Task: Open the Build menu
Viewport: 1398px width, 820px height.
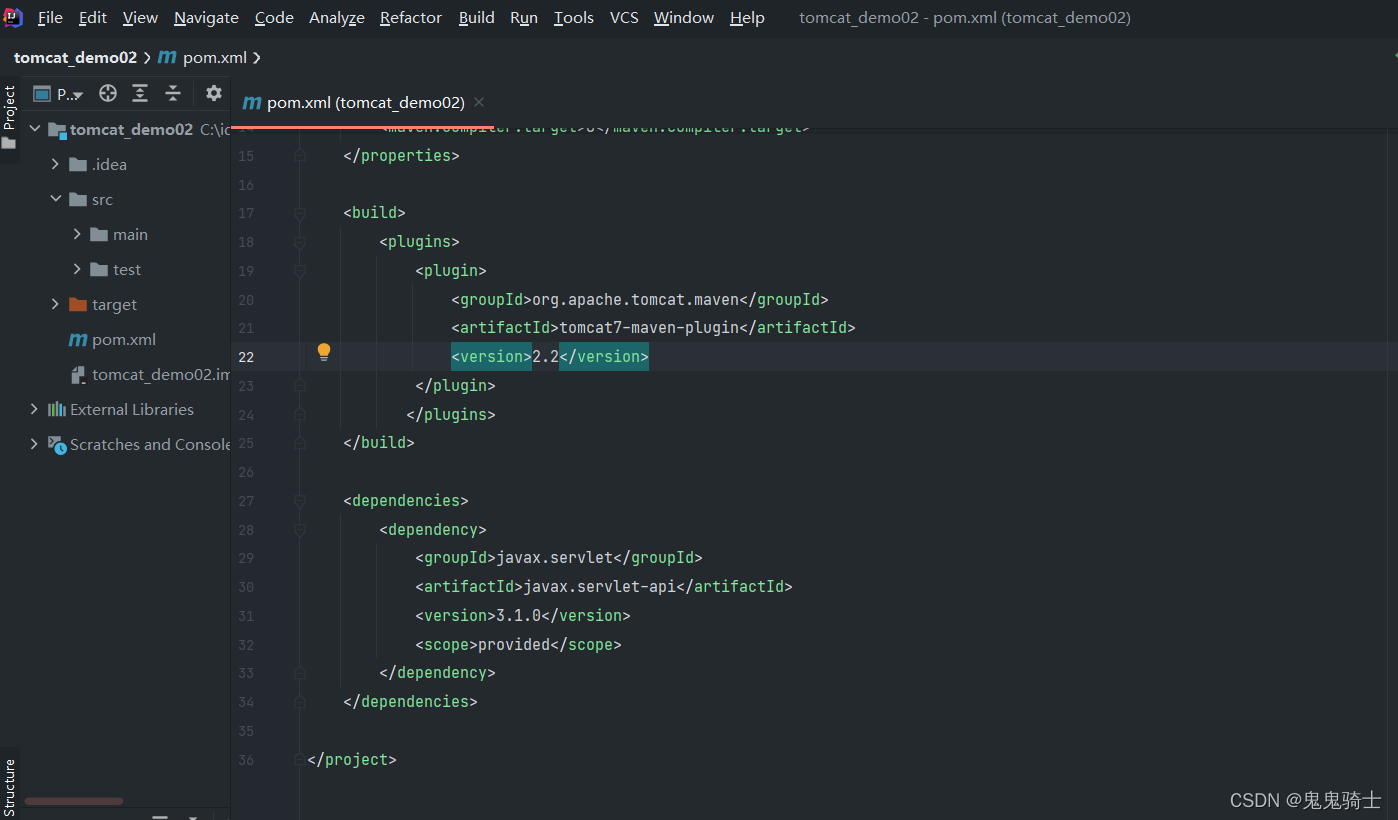Action: (x=477, y=18)
